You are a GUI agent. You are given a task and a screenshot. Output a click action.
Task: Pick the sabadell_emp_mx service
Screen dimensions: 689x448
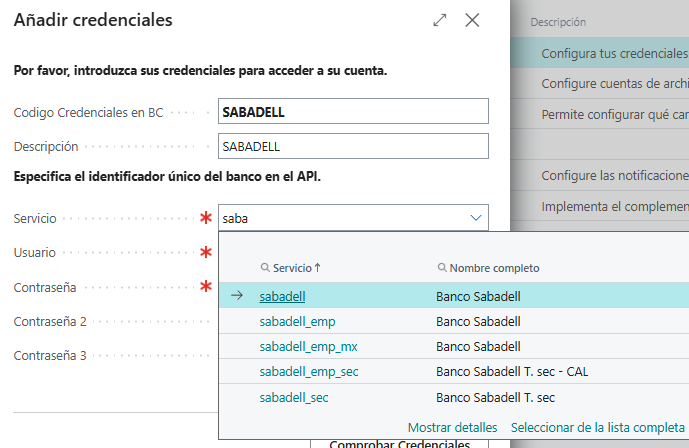coord(308,347)
